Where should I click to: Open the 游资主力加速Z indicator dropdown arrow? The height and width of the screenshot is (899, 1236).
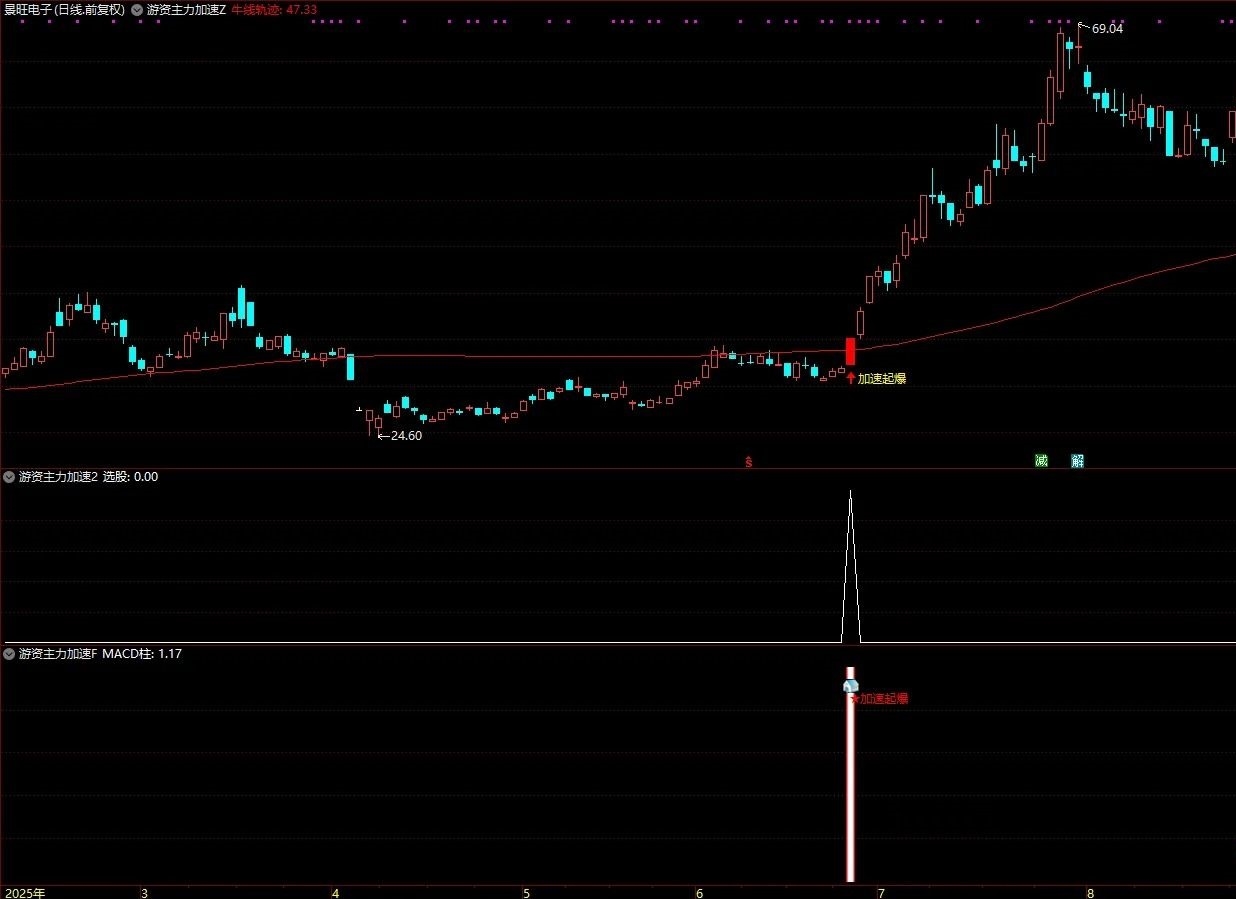tap(137, 9)
